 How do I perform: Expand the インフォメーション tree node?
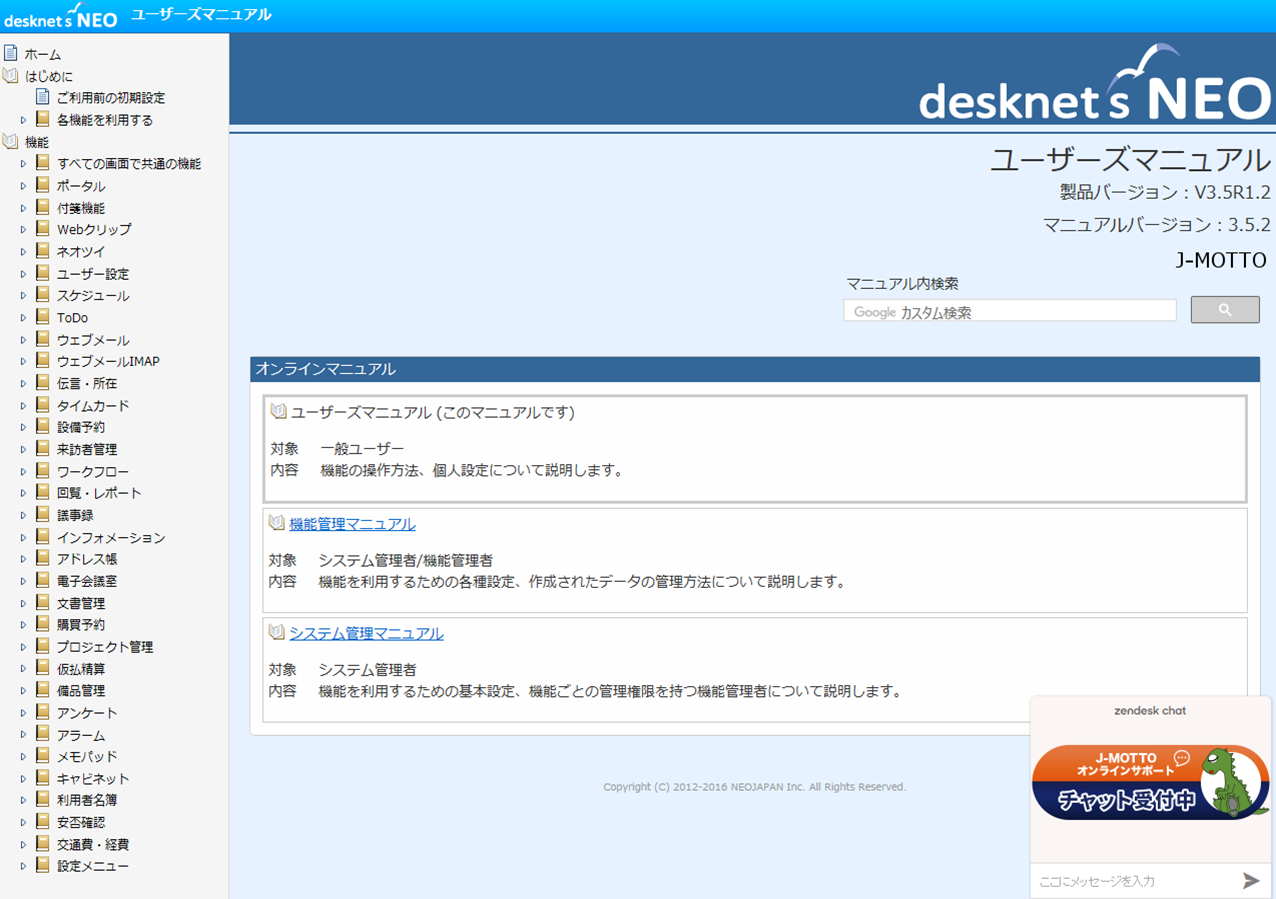(23, 537)
